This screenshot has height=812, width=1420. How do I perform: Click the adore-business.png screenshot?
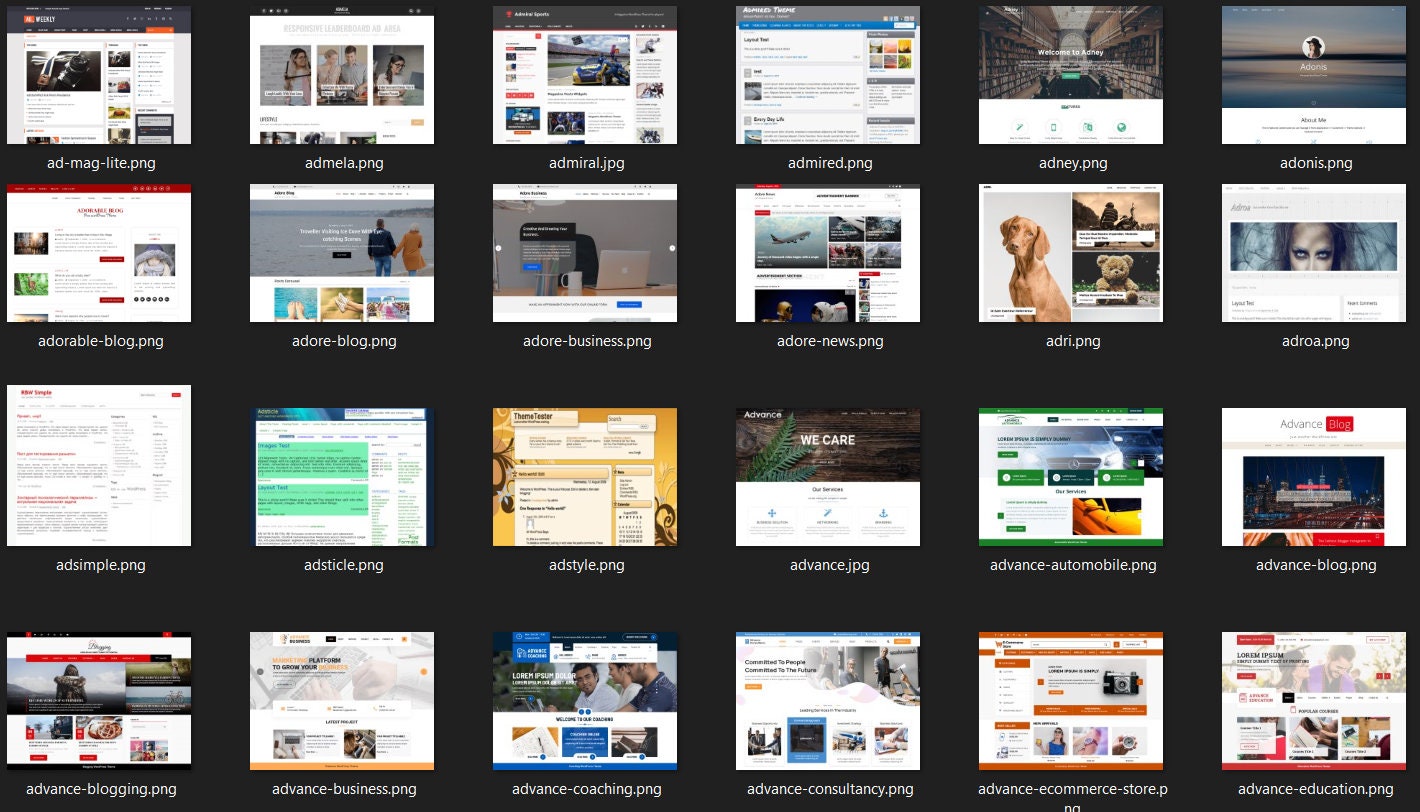pyautogui.click(x=585, y=252)
